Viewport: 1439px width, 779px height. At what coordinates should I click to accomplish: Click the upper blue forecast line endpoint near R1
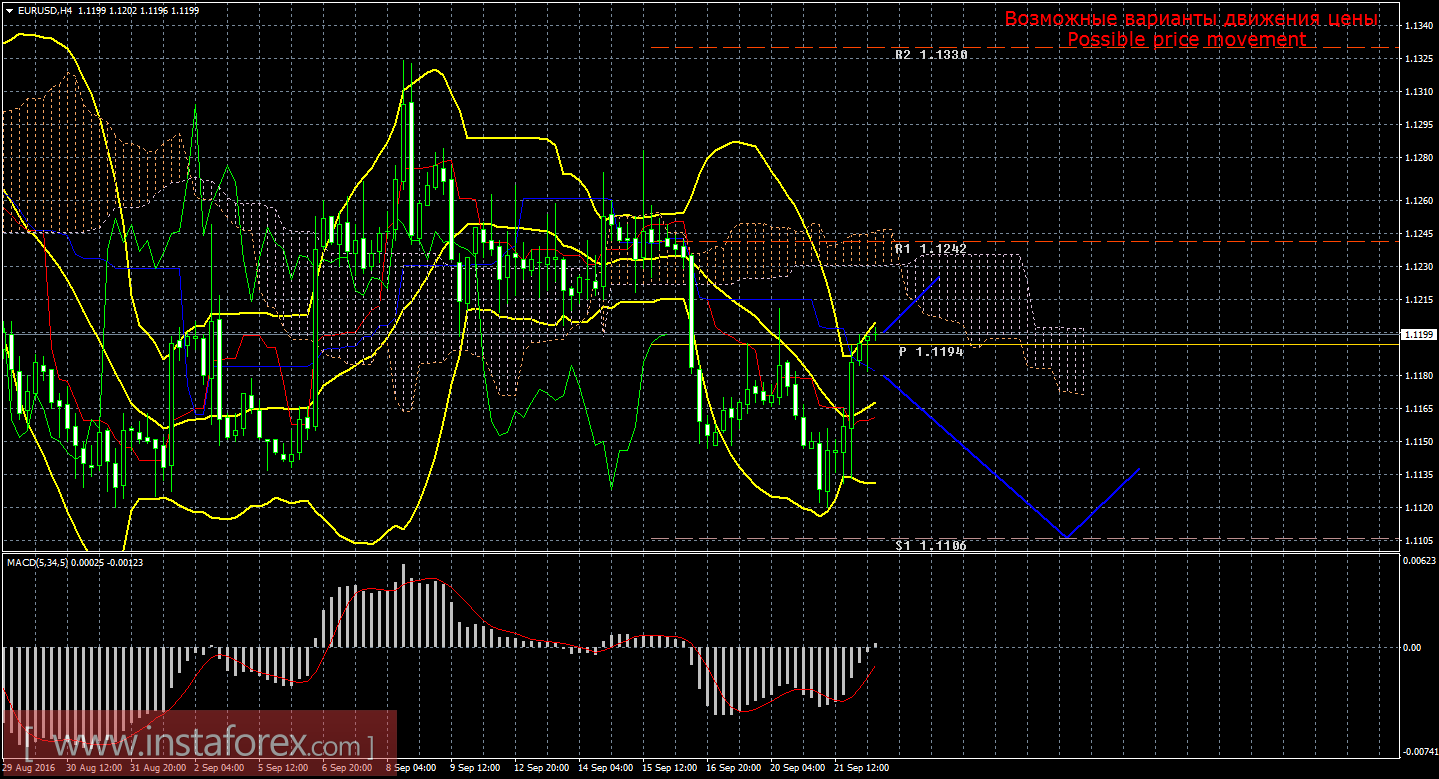(x=939, y=276)
